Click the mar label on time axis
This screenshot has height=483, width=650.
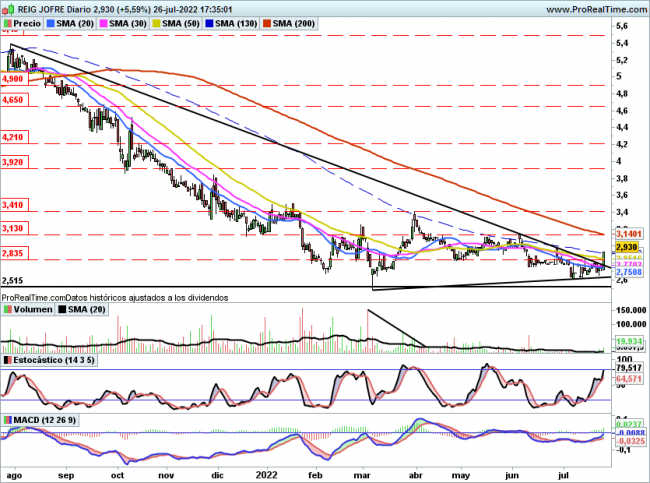[x=364, y=475]
